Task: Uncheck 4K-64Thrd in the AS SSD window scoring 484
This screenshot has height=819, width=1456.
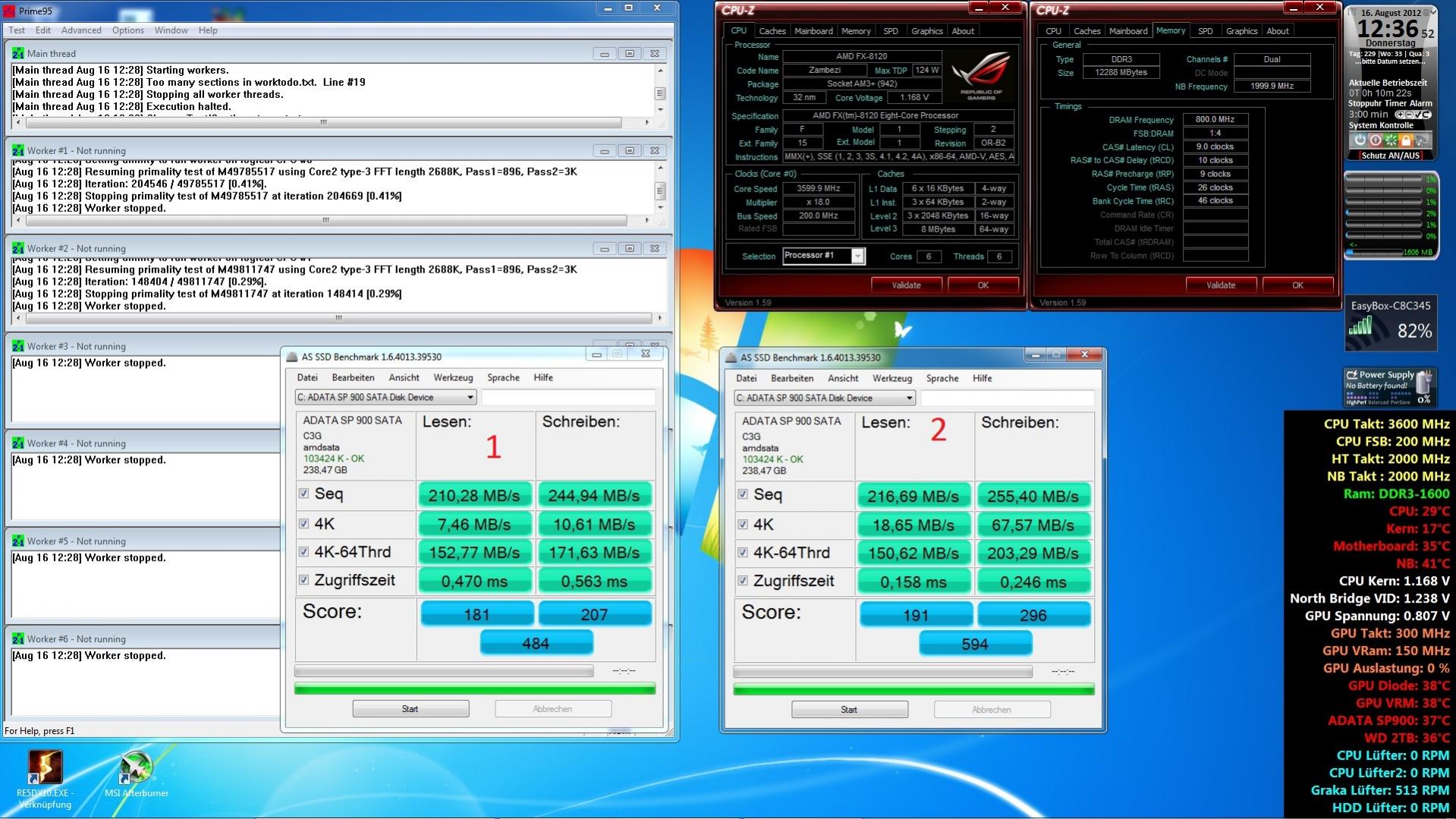Action: click(x=304, y=552)
